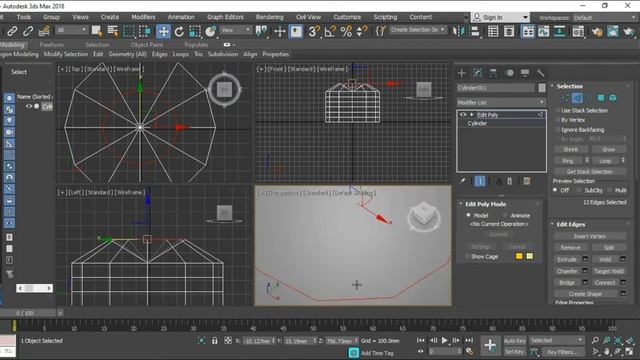This screenshot has height=360, width=640.
Task: Collapse the Edit Edges rollout
Action: (x=571, y=224)
